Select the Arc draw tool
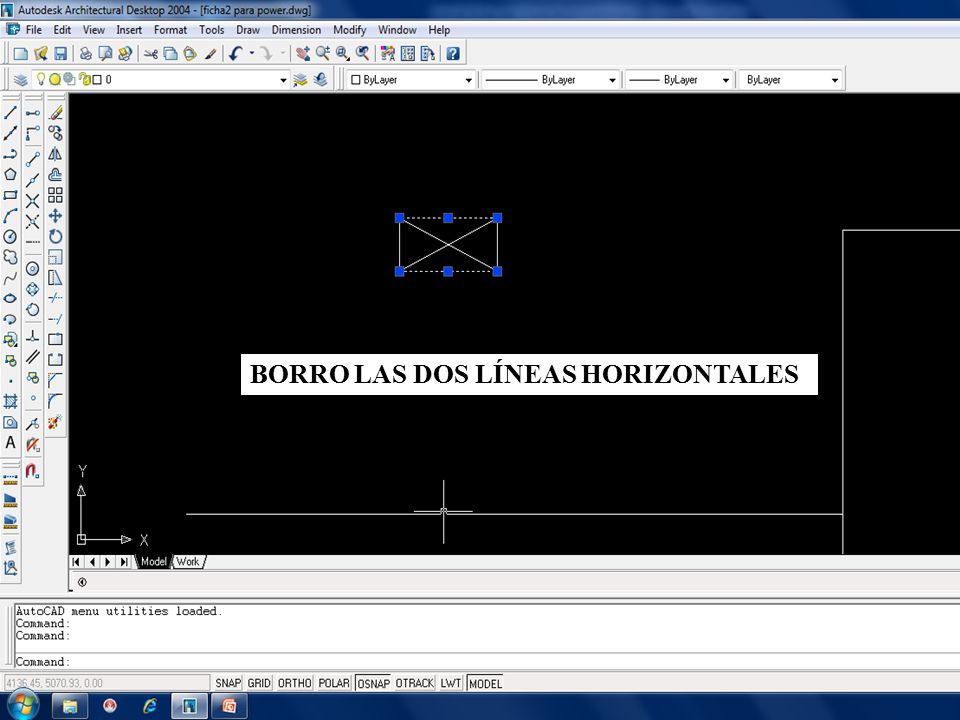This screenshot has width=960, height=720. [10, 216]
